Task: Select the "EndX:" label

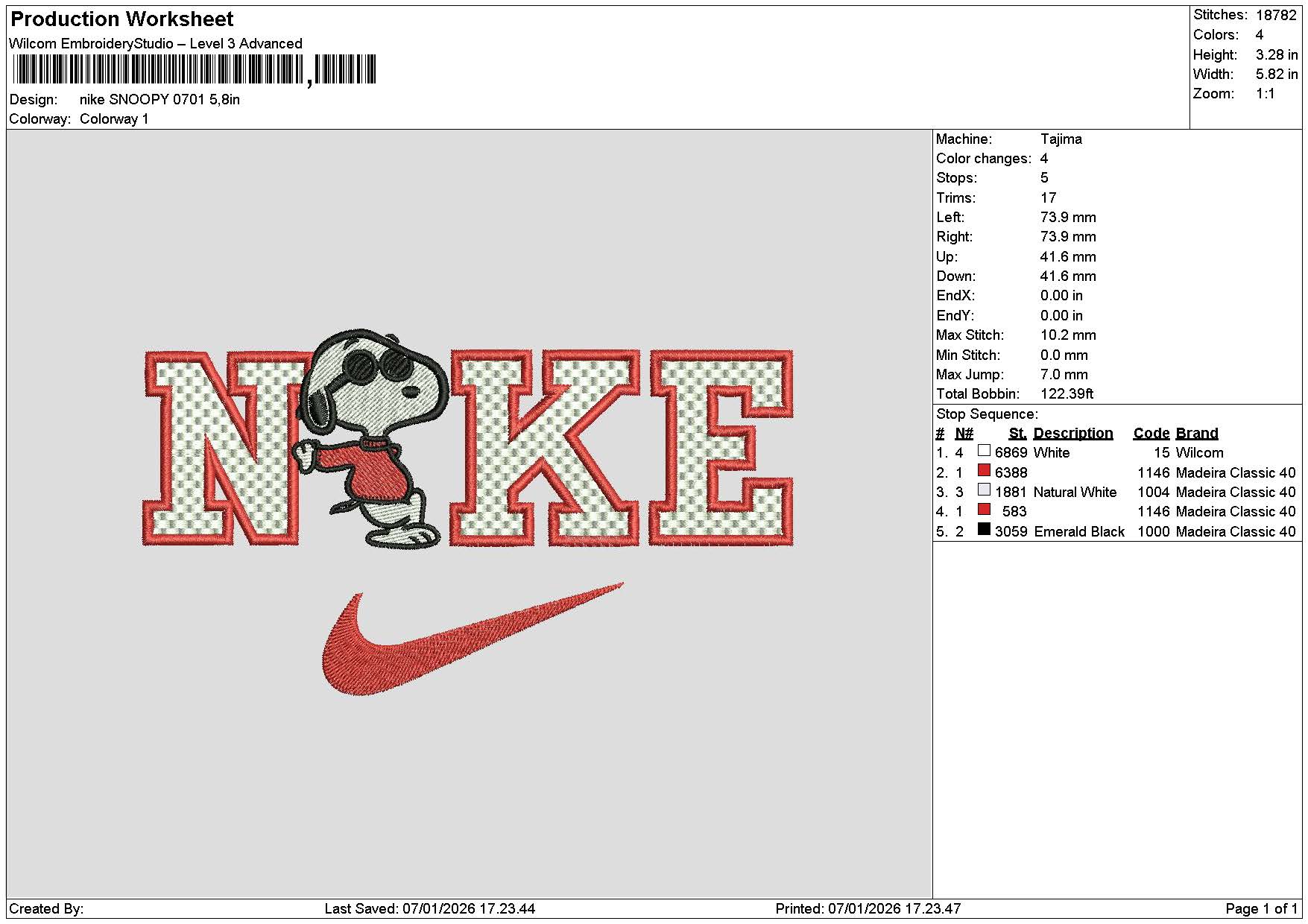Action: [x=955, y=296]
